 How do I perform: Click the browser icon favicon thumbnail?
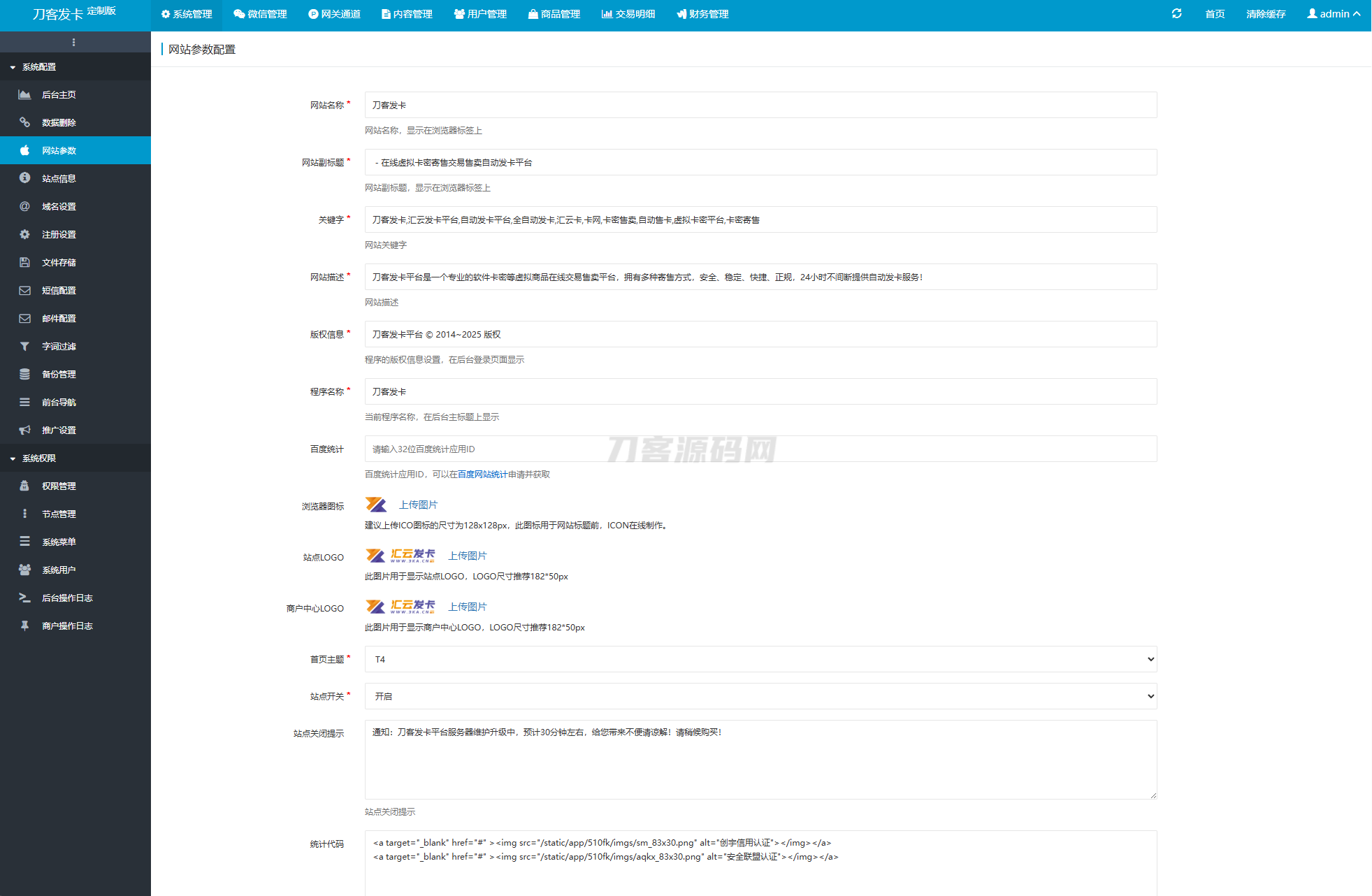pos(376,505)
